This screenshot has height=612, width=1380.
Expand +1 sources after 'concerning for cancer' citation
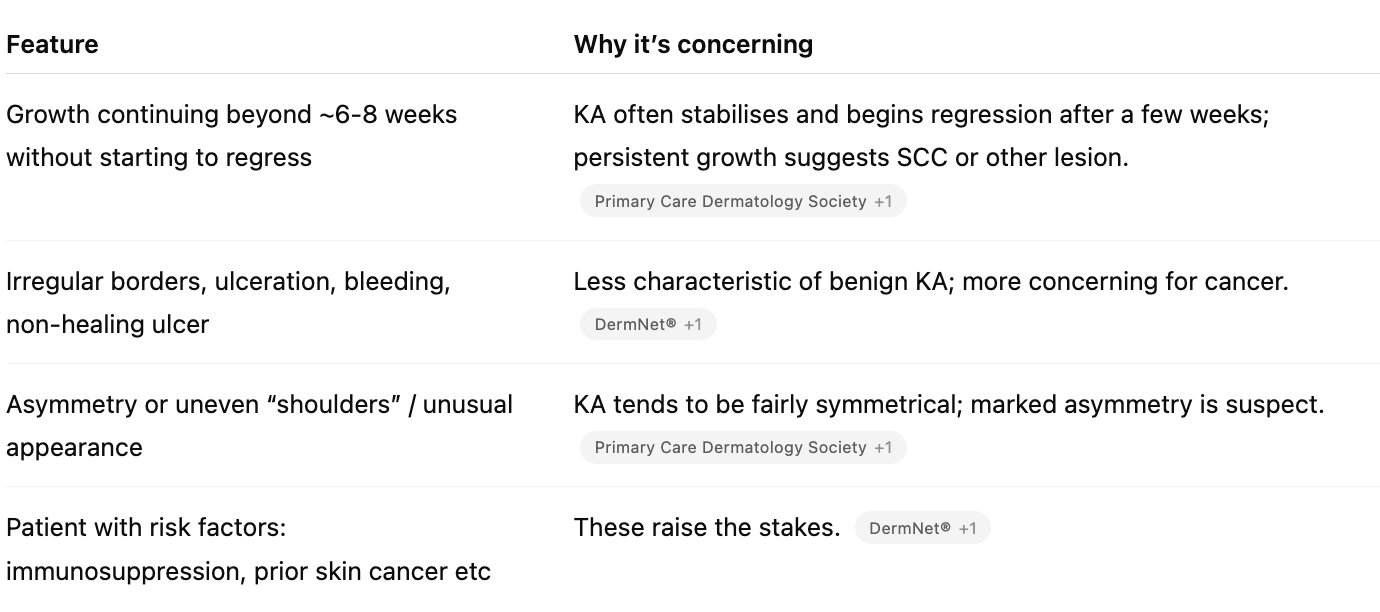tap(693, 324)
